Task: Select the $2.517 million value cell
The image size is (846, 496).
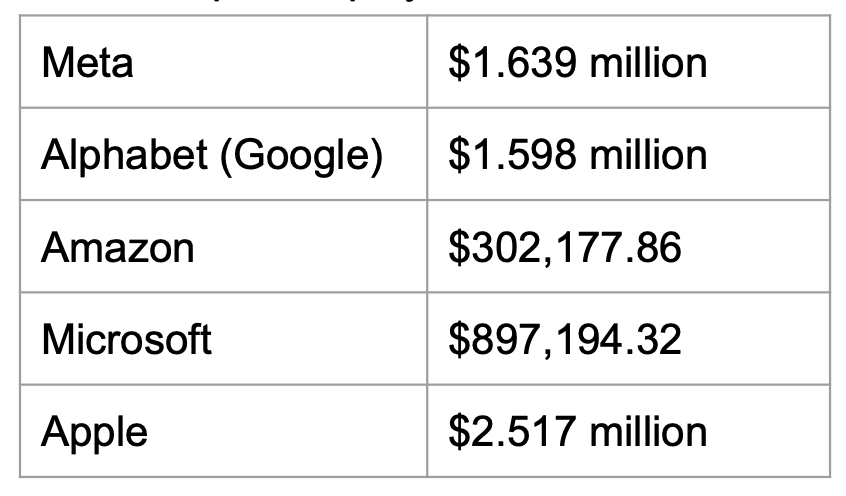Action: coord(578,432)
